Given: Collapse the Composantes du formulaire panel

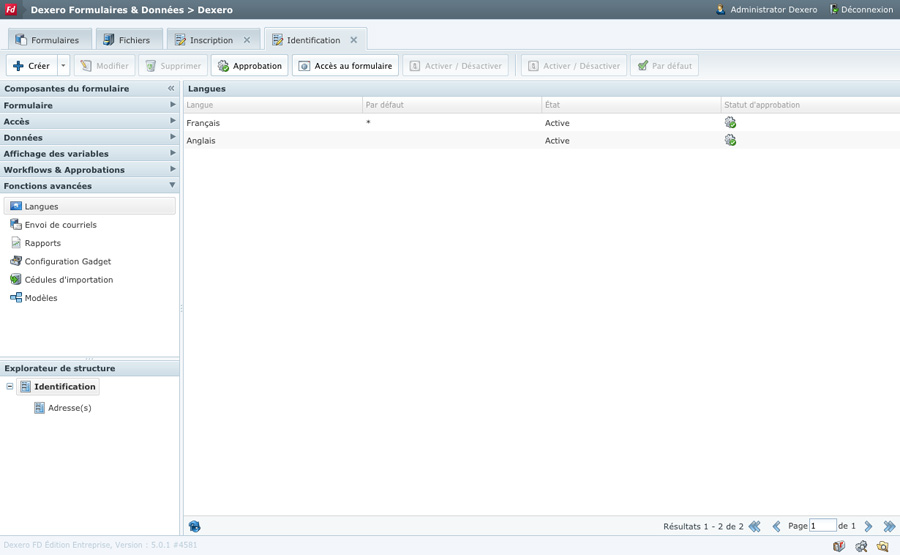Looking at the screenshot, I should (171, 89).
